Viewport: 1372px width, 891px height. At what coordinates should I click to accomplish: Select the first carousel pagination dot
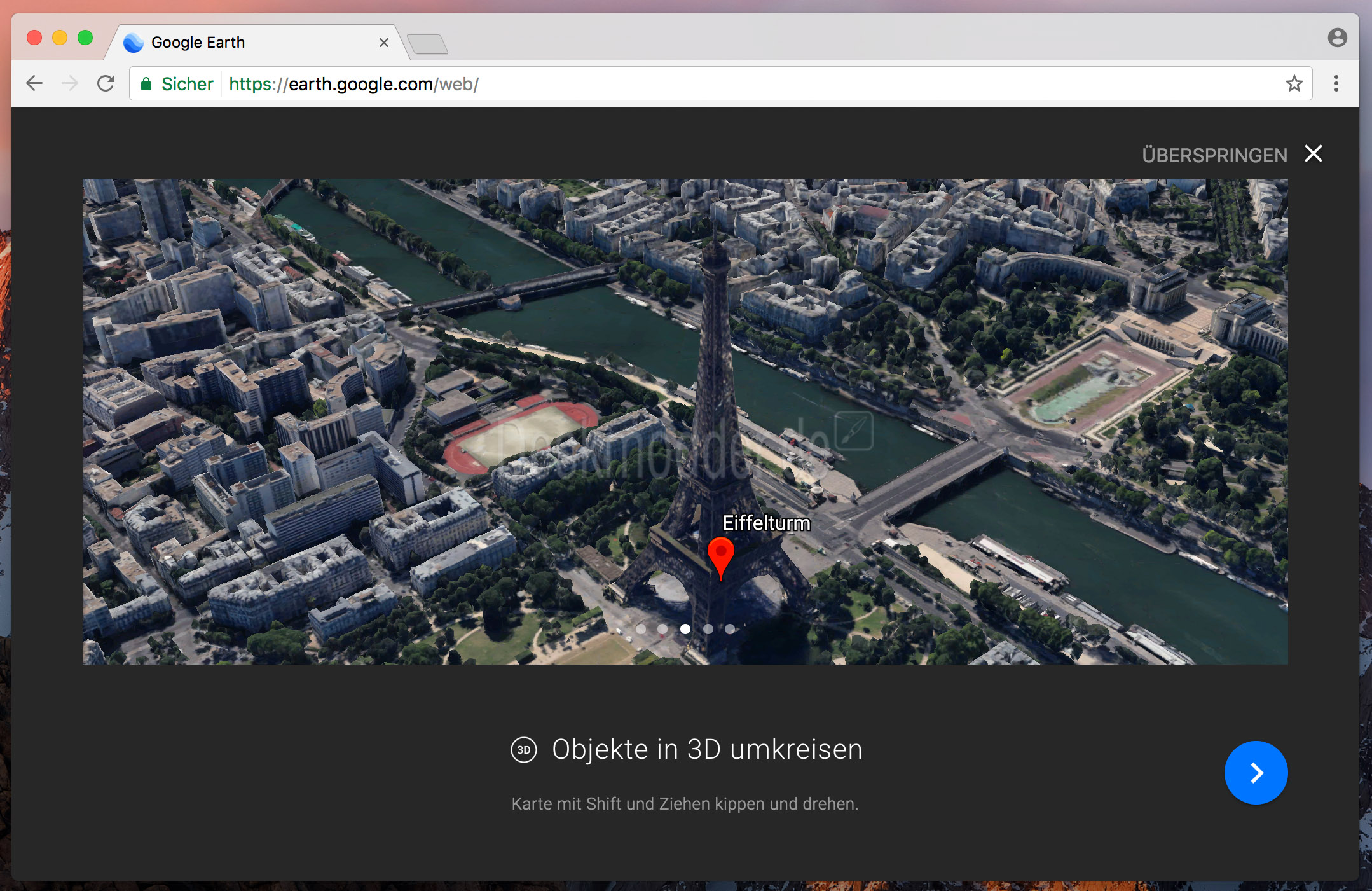click(x=640, y=629)
